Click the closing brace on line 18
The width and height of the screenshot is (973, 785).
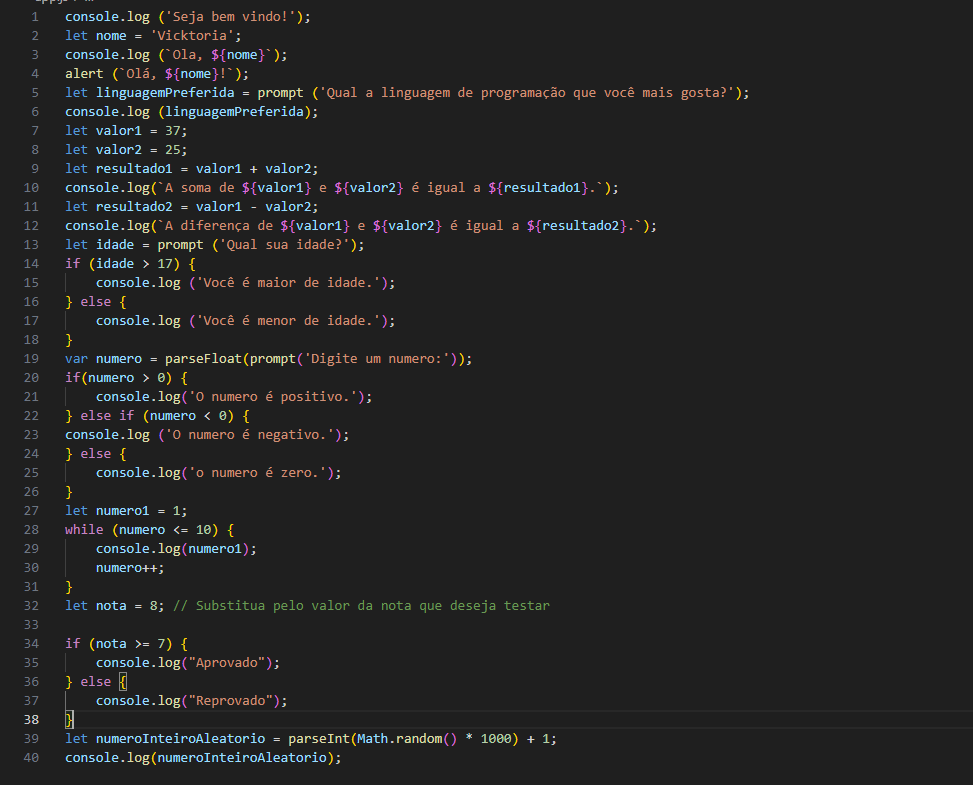point(69,340)
